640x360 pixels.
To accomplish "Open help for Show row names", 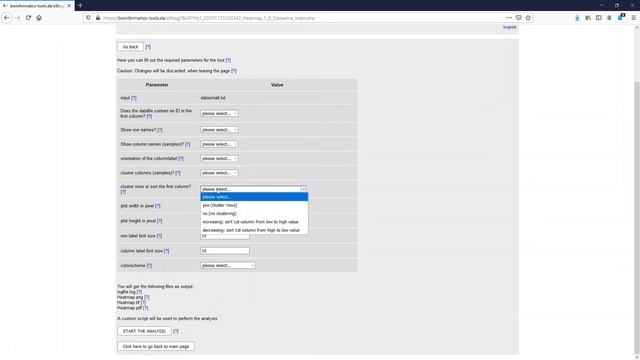I will coord(160,130).
